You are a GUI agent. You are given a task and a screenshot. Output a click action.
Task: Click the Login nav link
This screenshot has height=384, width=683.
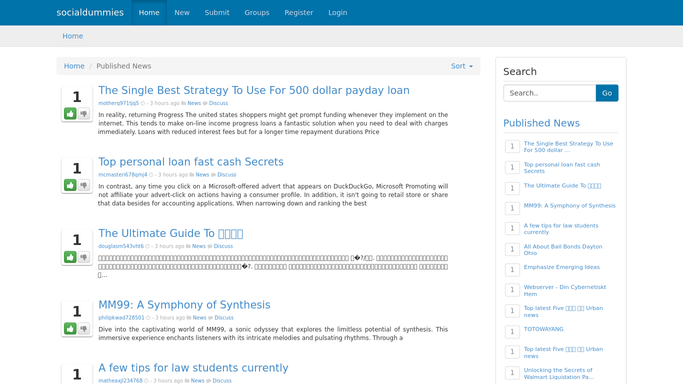coord(338,13)
